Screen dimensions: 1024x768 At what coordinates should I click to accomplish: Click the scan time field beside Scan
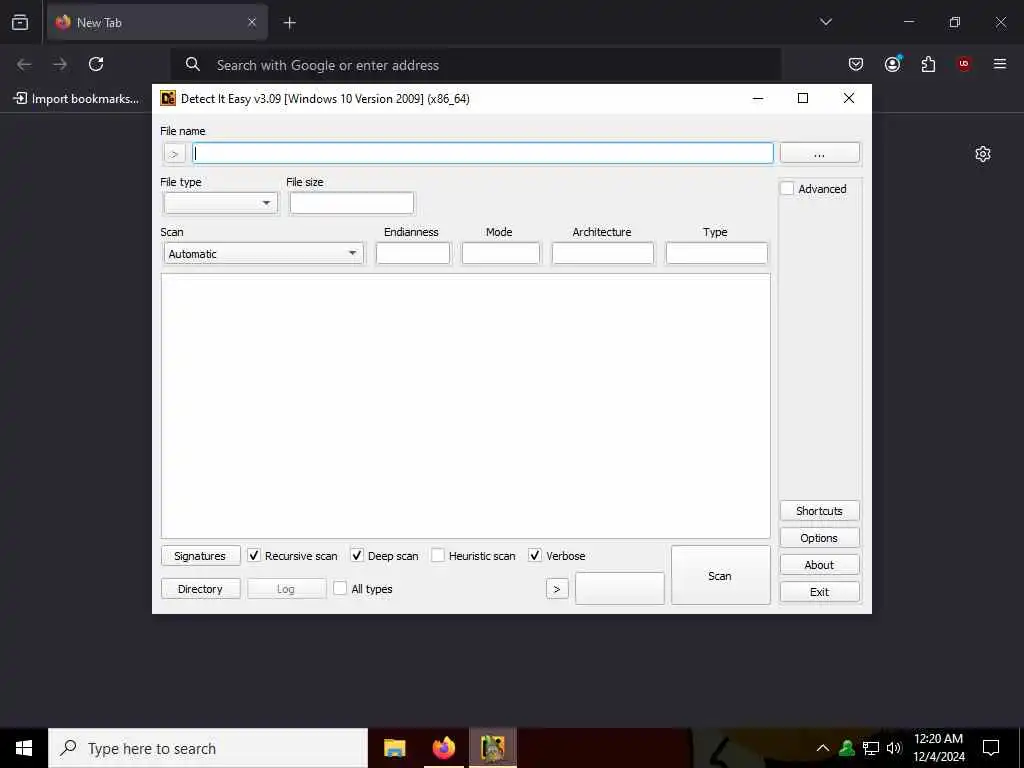click(620, 588)
